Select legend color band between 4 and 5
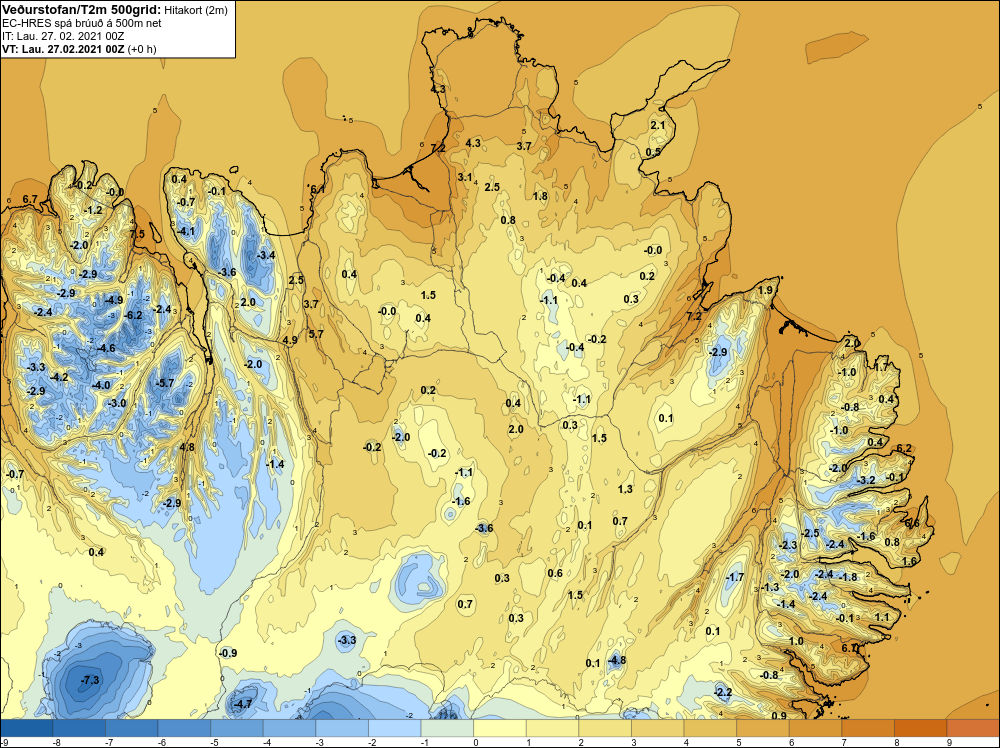This screenshot has height=748, width=1000. click(710, 728)
